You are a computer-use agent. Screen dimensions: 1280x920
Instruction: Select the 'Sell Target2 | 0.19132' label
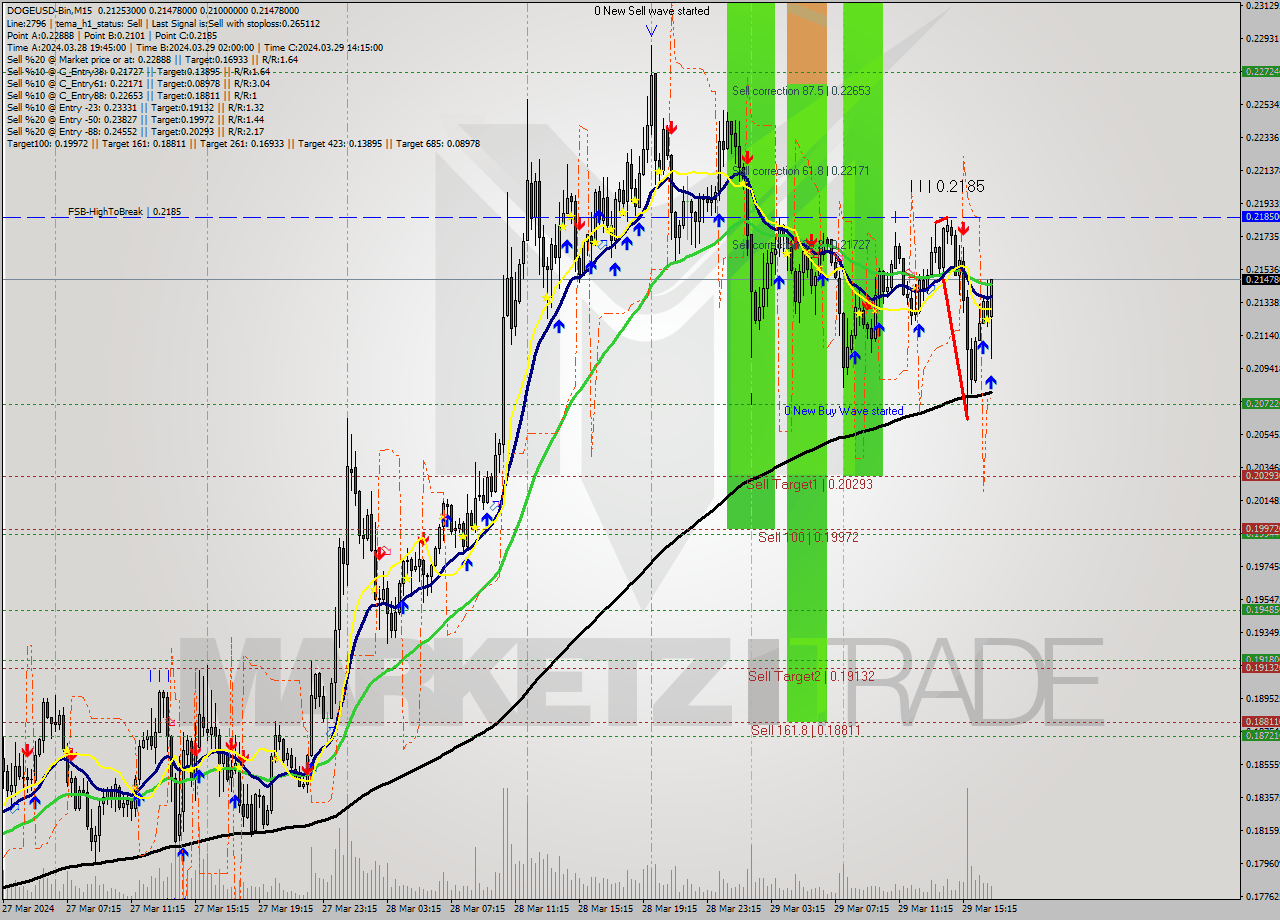point(811,677)
